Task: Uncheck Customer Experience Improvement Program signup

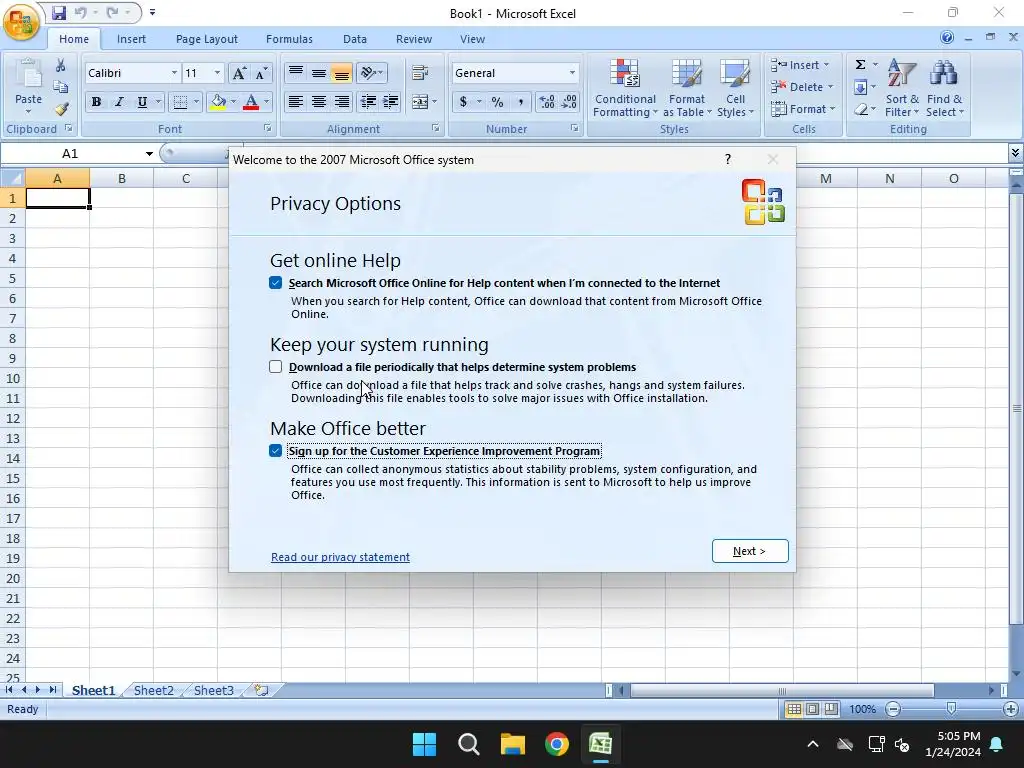Action: pos(276,451)
